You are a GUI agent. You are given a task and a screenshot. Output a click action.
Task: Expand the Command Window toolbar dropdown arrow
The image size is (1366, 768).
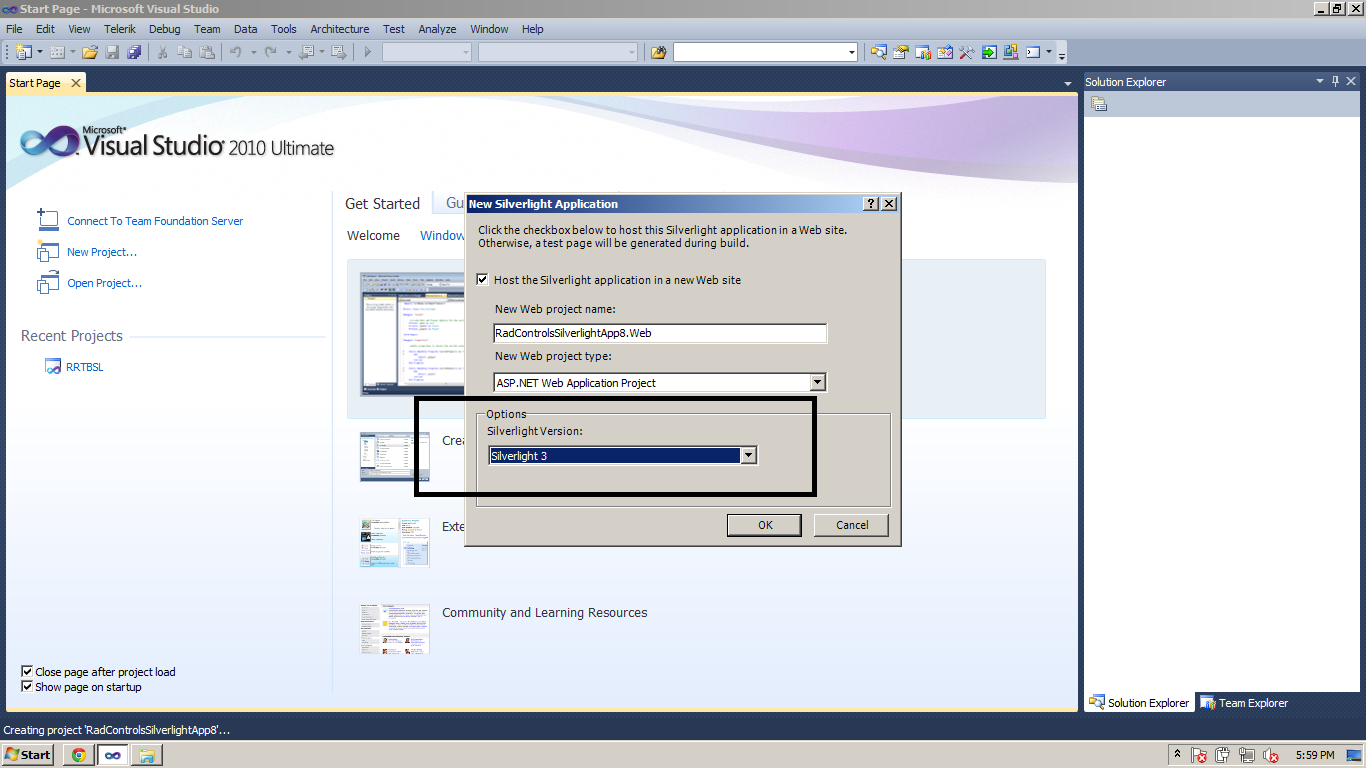coord(1048,52)
